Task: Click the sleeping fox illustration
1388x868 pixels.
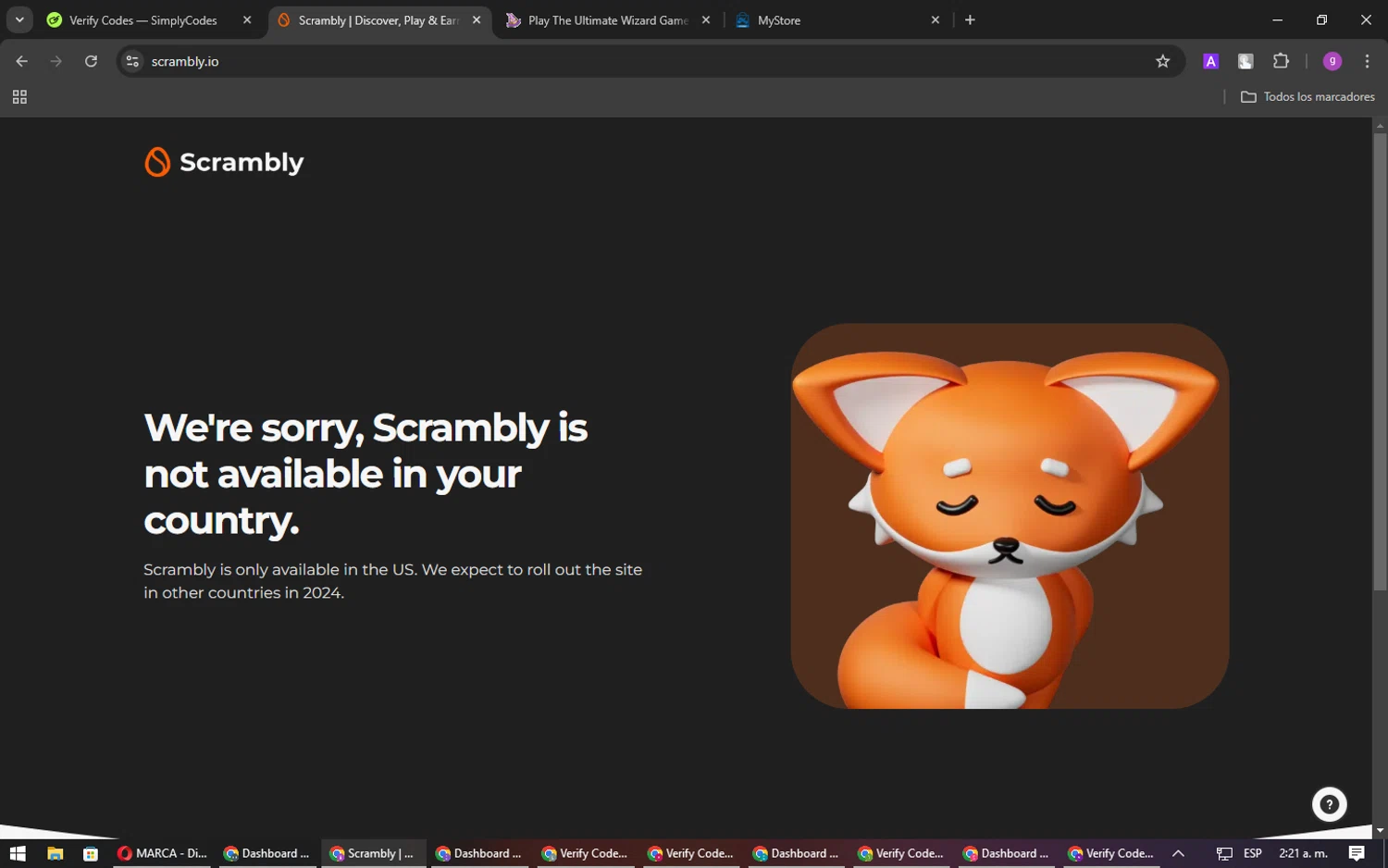Action: pyautogui.click(x=1010, y=515)
